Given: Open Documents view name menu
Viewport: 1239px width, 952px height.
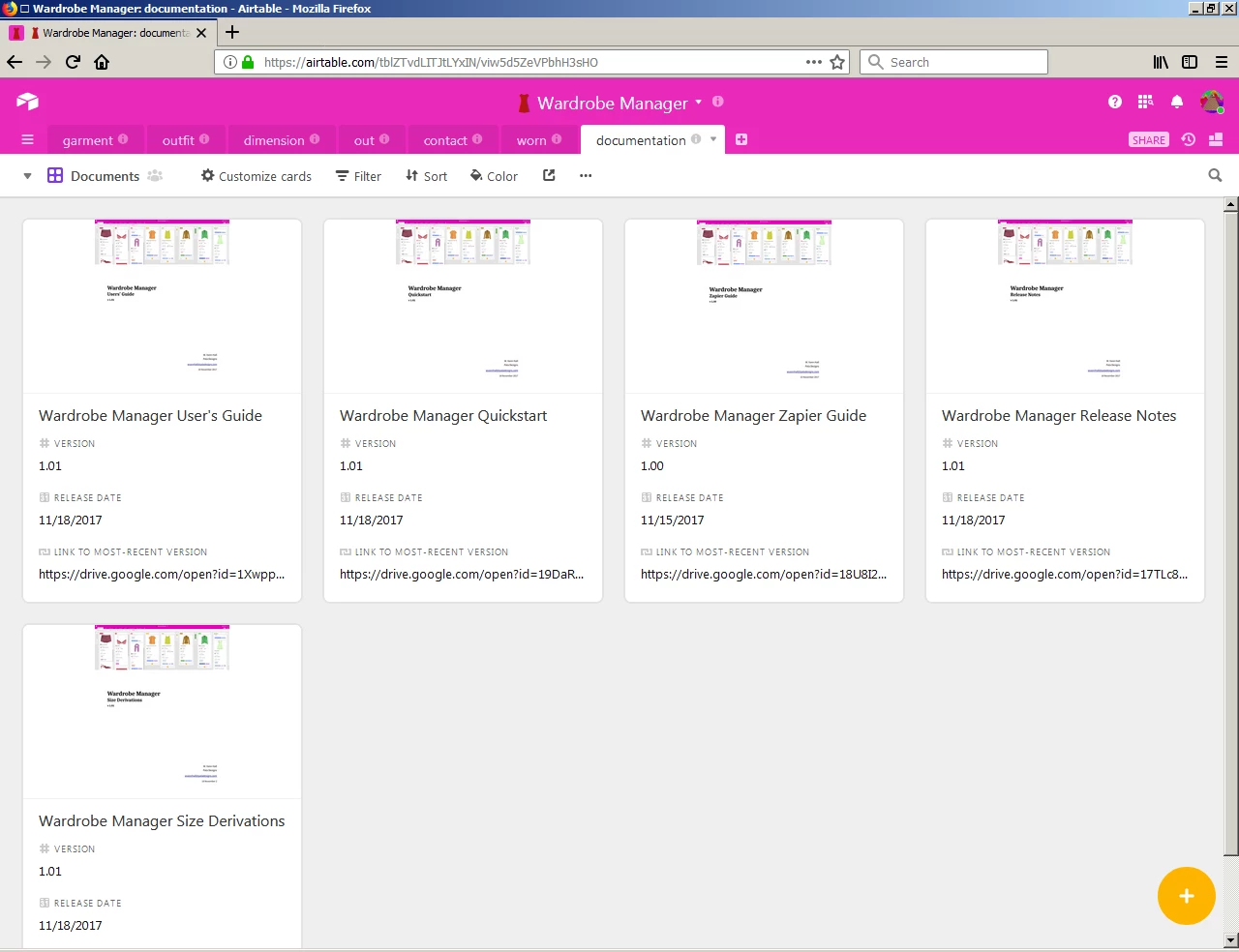Looking at the screenshot, I should coord(105,176).
